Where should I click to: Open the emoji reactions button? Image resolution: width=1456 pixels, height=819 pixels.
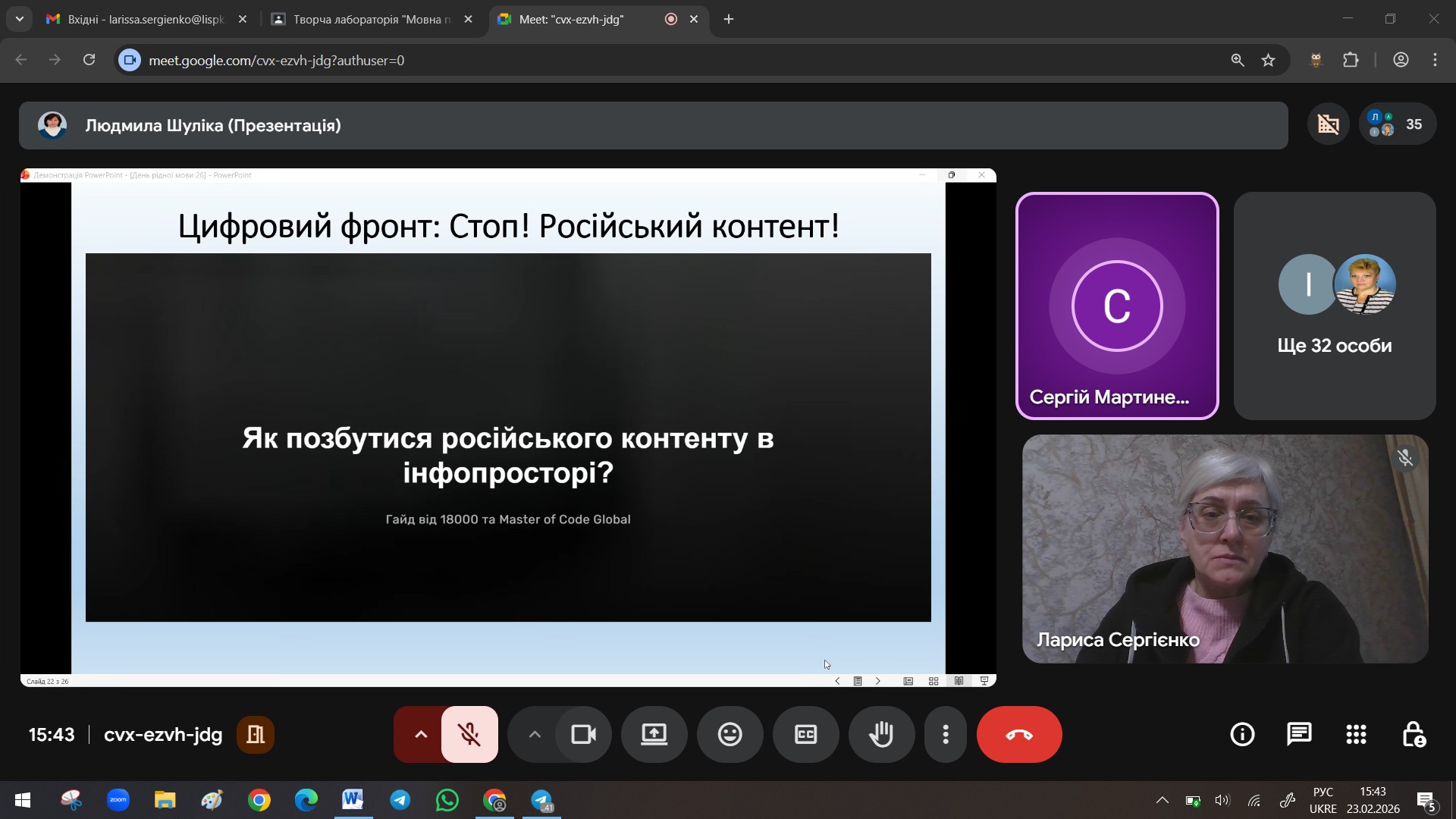tap(730, 734)
